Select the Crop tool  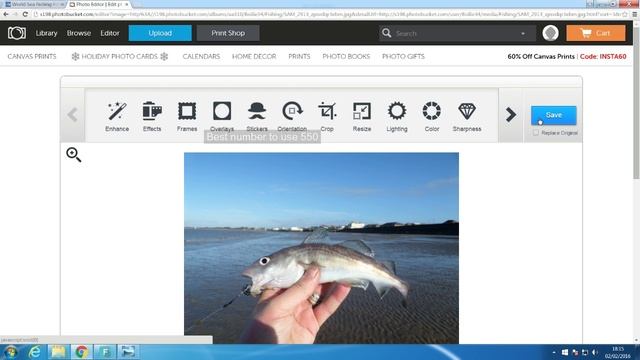pos(327,116)
